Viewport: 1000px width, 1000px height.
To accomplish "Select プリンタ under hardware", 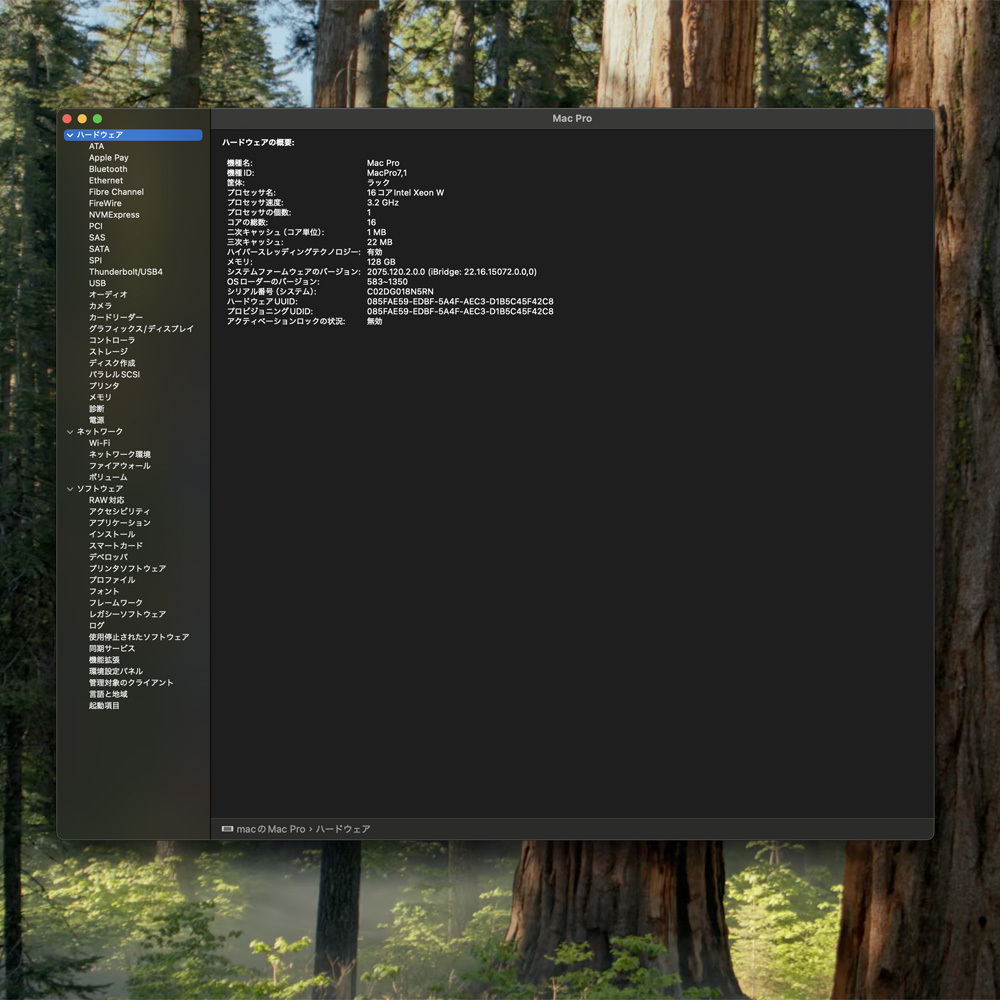I will [104, 386].
